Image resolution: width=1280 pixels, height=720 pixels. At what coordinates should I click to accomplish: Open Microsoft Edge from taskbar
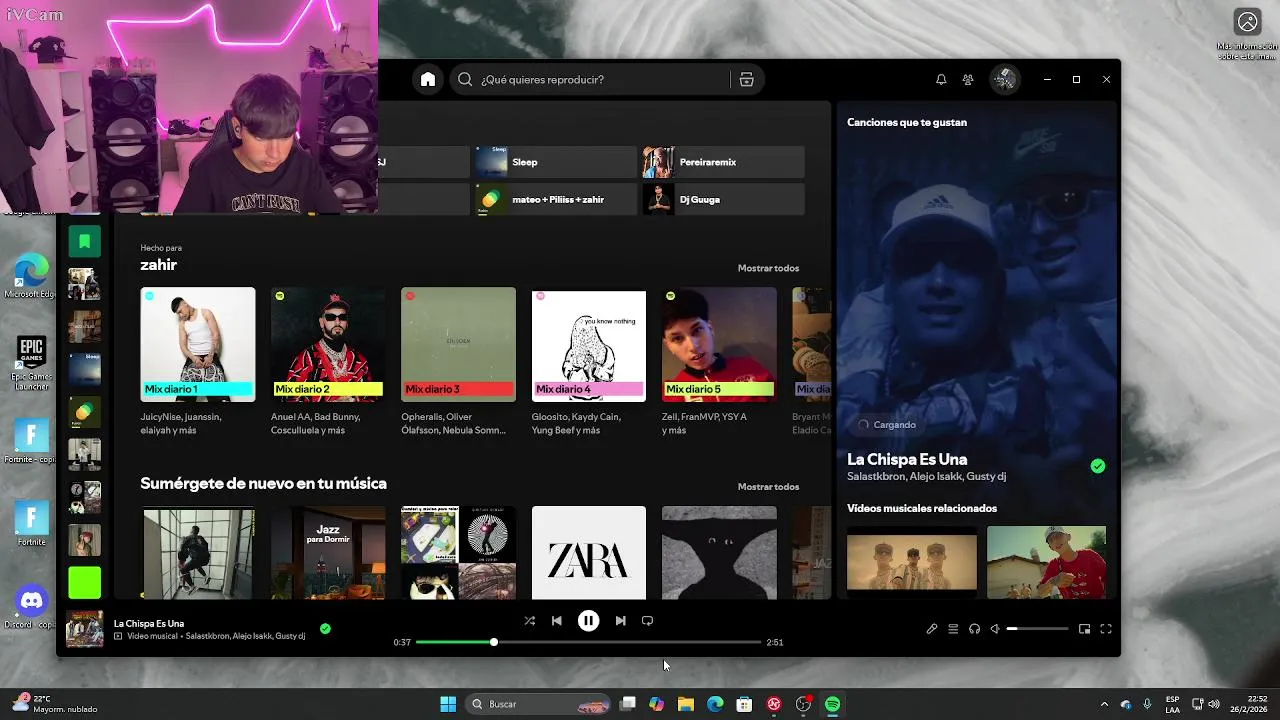tap(715, 704)
